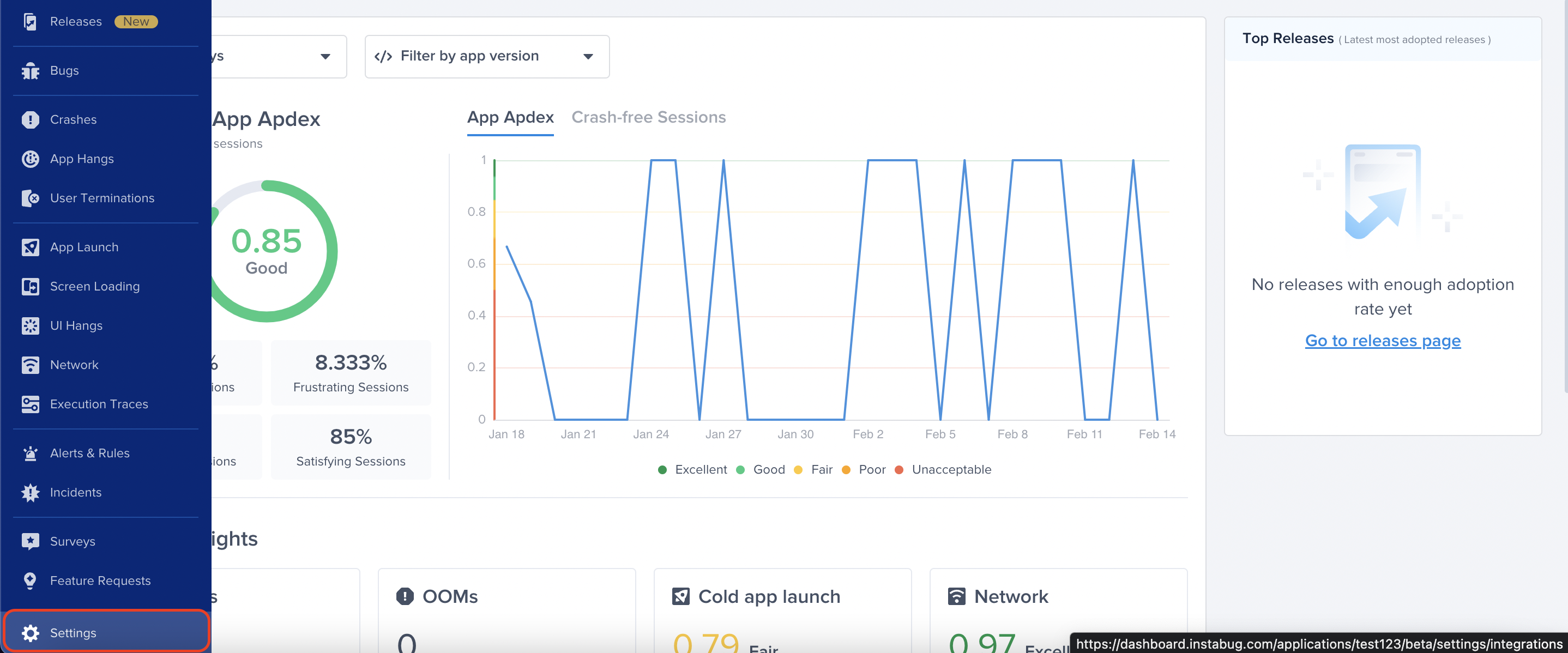Viewport: 1568px width, 653px height.
Task: Toggle the Good legend series
Action: point(761,470)
